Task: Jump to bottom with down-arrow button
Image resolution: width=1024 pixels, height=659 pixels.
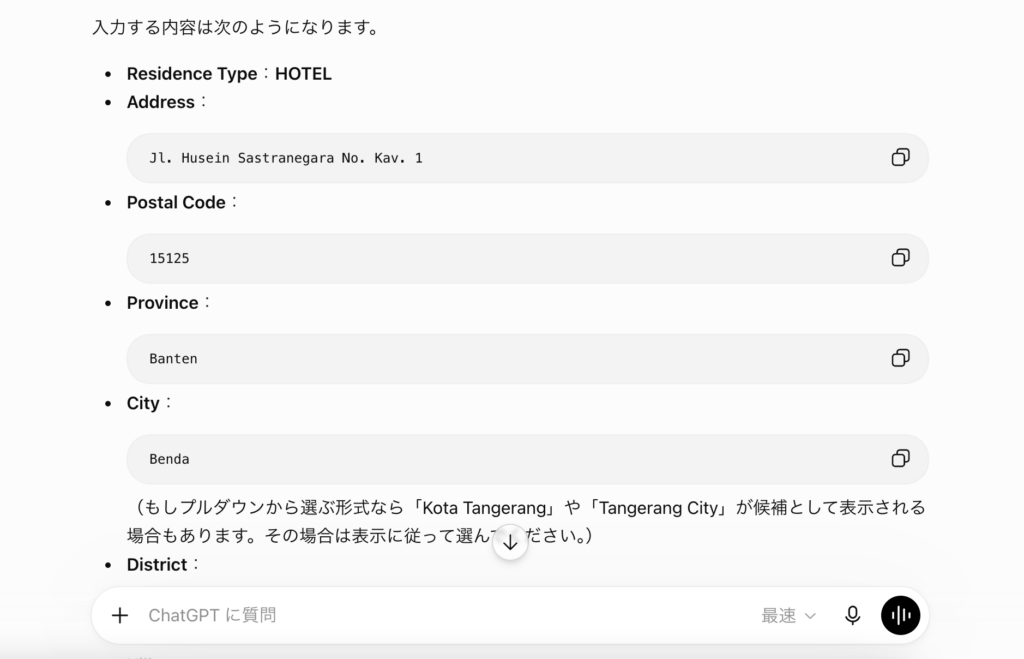Action: tap(510, 543)
